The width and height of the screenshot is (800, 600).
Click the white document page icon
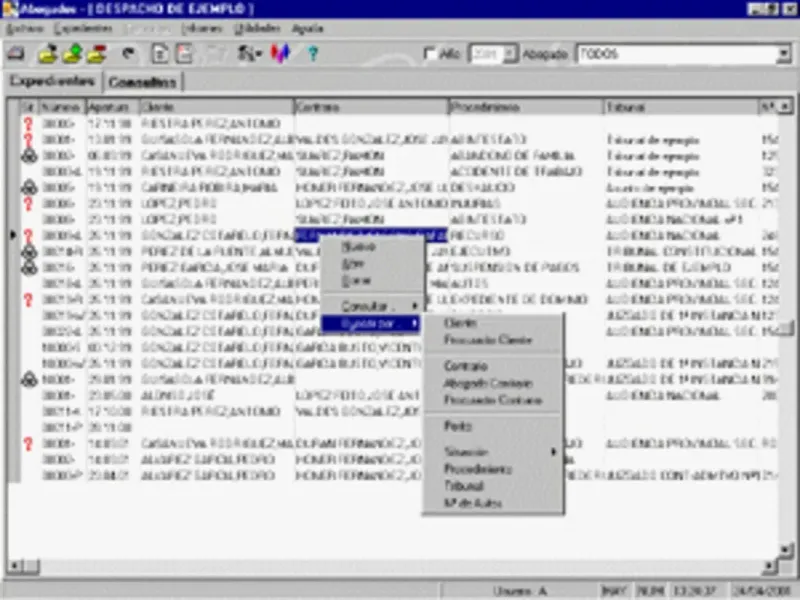[160, 54]
